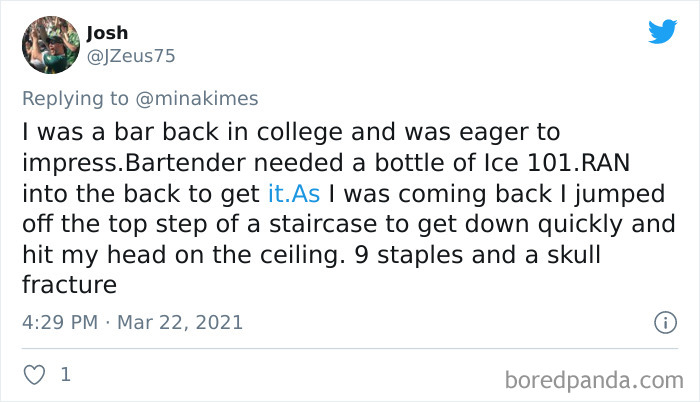Screen dimensions: 700x402
Task: Click the word 'fracture' on the last line
Action: point(70,285)
